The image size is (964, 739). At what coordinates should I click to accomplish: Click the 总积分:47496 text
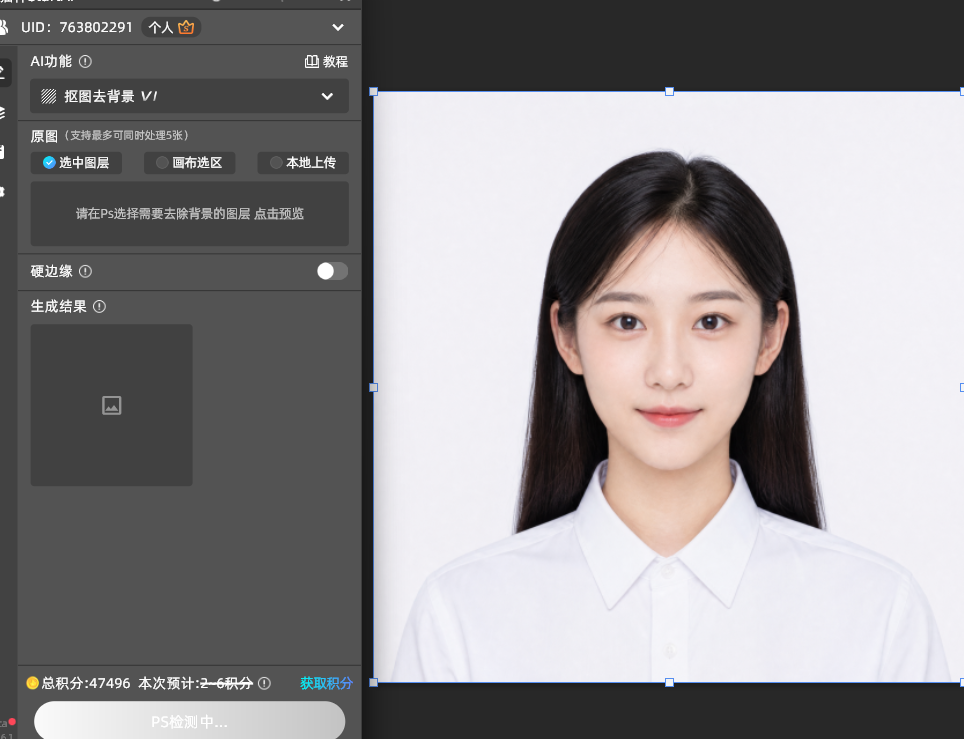85,683
